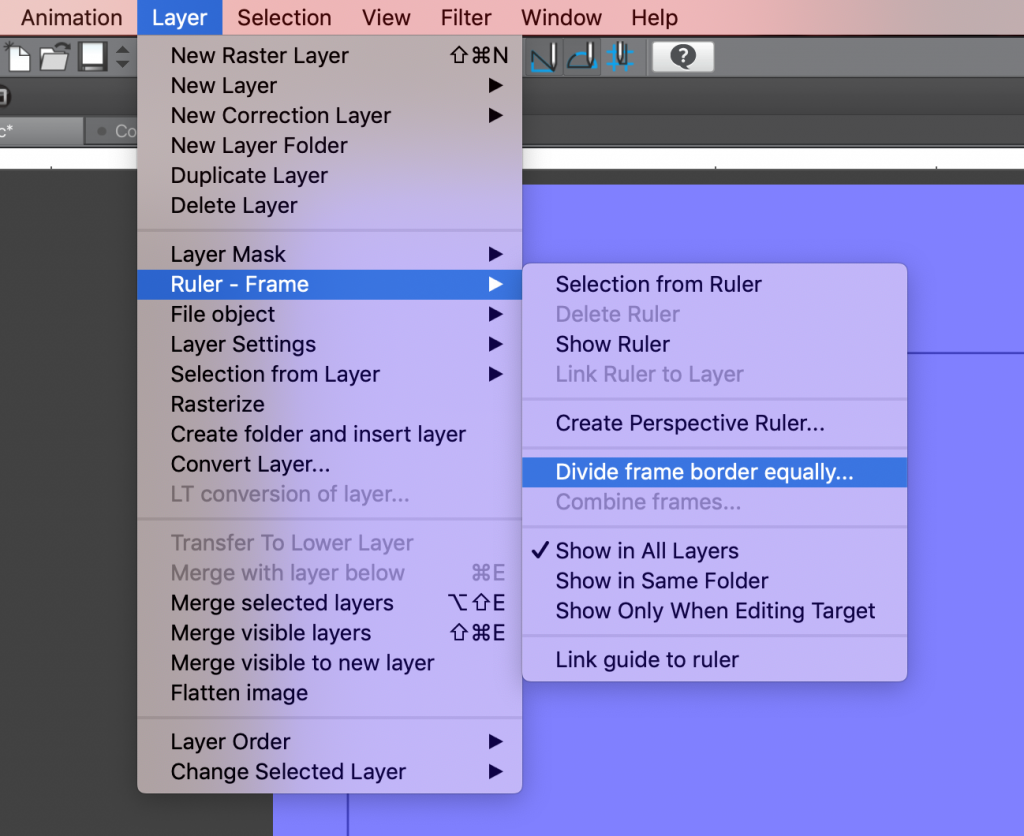Screen dimensions: 1024x836
Task: Click the Save icon in toolbar
Action: tap(93, 57)
